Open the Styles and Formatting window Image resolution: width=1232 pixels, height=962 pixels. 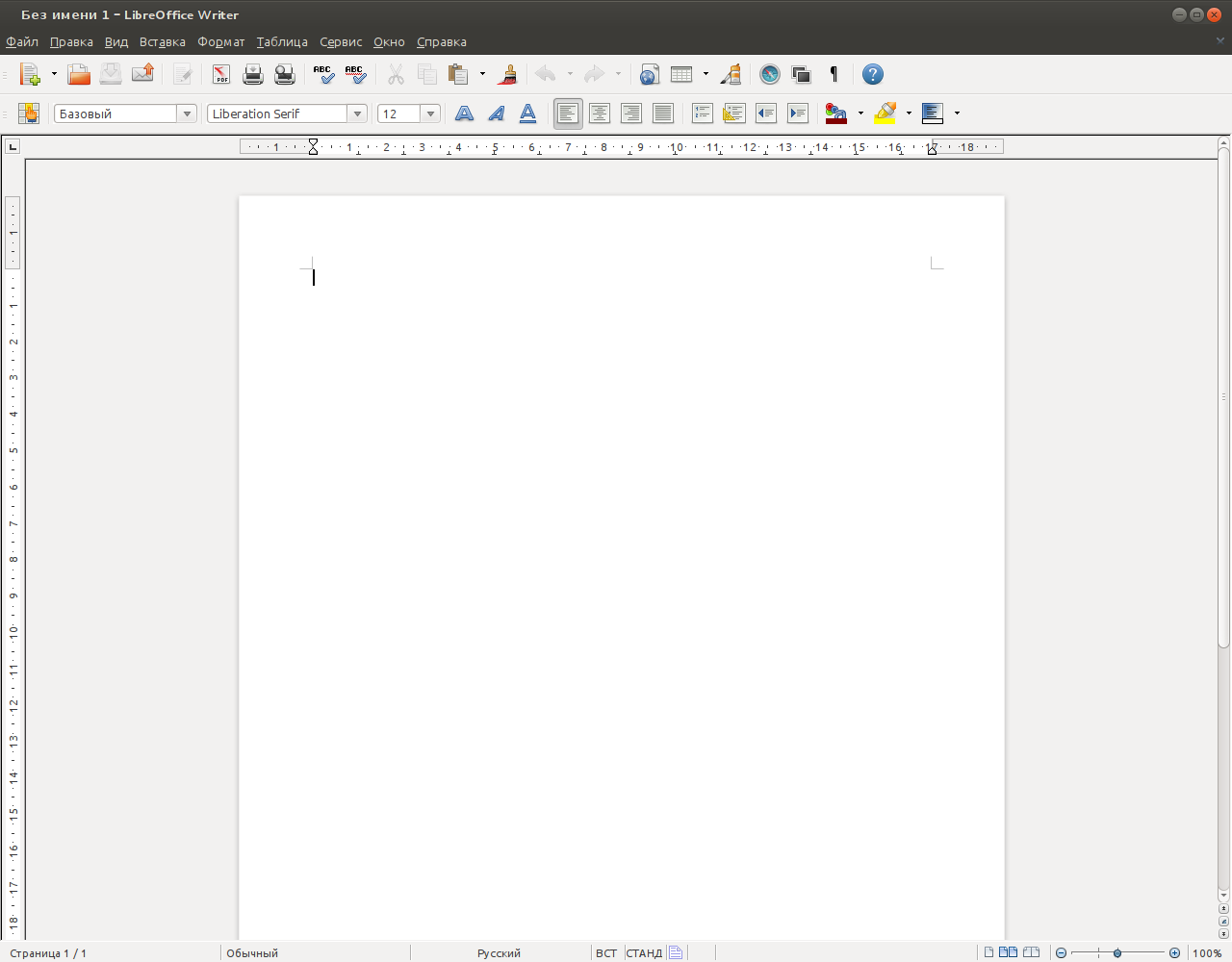(28, 114)
